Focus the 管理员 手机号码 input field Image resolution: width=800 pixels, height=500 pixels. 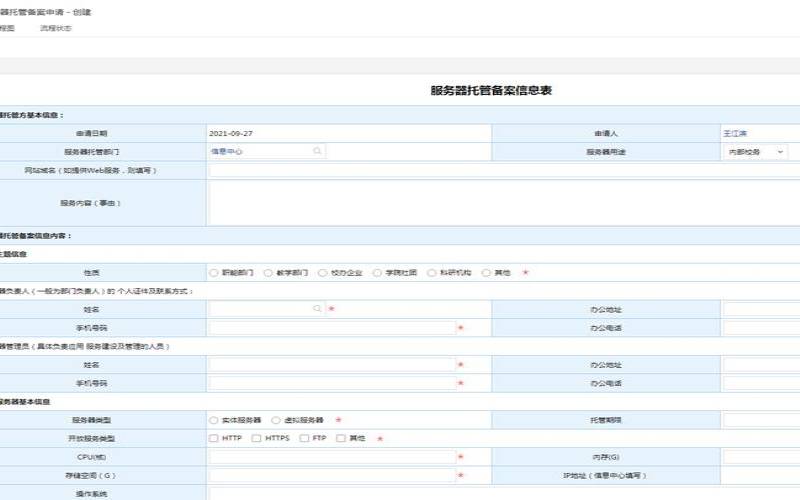(332, 383)
